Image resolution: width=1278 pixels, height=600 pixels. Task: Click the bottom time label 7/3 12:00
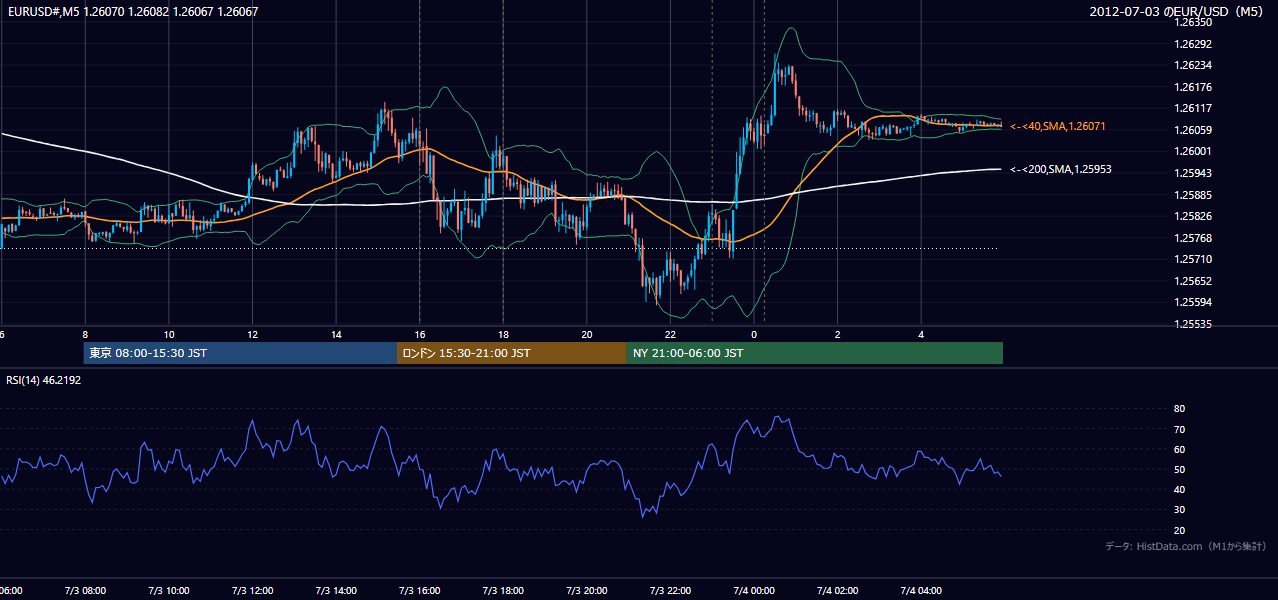[253, 590]
